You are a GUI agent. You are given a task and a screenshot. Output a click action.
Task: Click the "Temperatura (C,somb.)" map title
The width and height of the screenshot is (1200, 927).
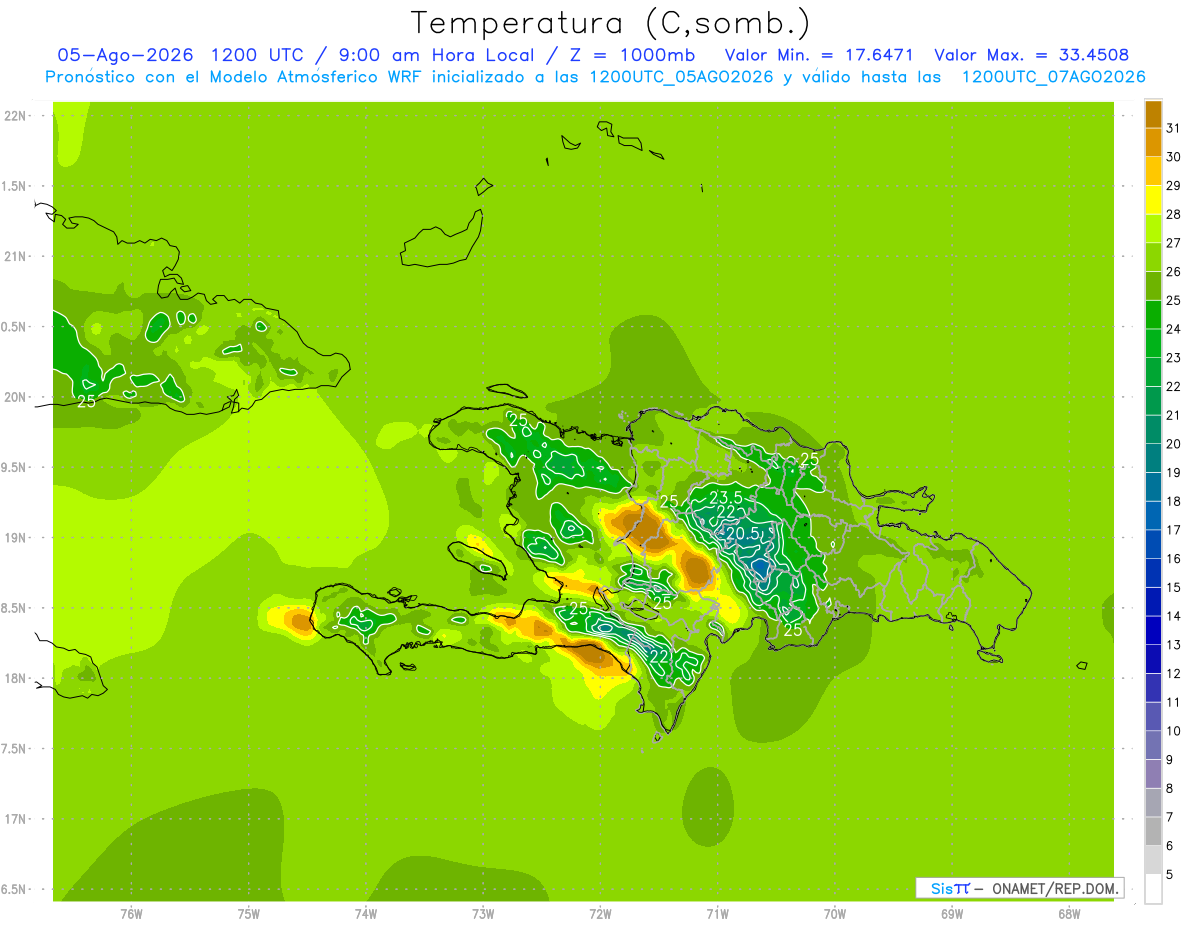pos(610,23)
